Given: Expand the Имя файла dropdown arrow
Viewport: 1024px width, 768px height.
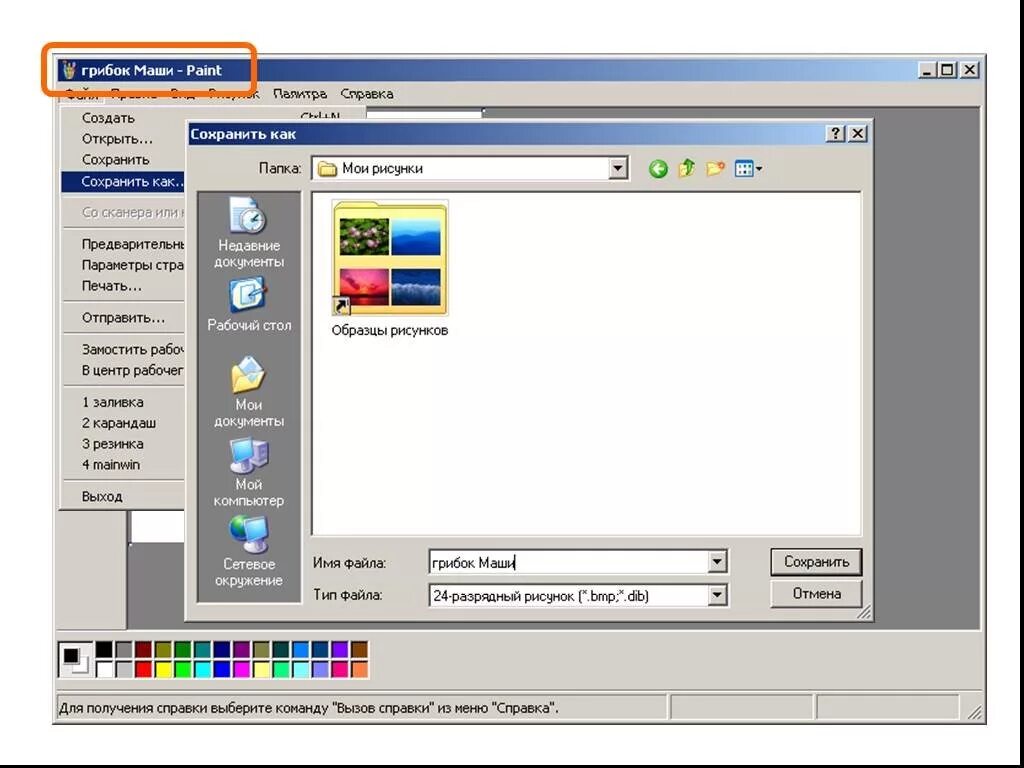Looking at the screenshot, I should click(x=716, y=562).
